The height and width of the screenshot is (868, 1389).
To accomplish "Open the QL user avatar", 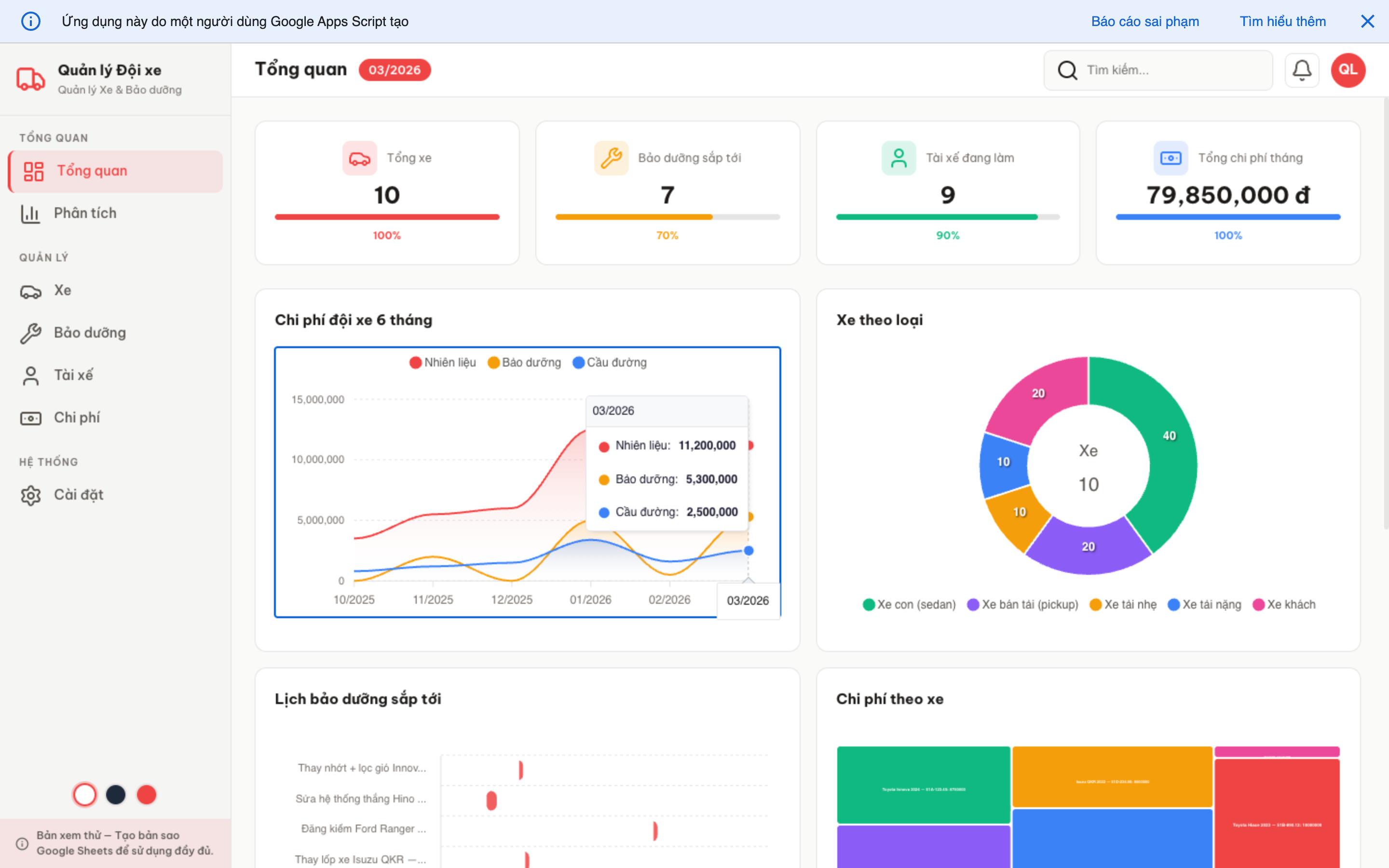I will [x=1348, y=70].
